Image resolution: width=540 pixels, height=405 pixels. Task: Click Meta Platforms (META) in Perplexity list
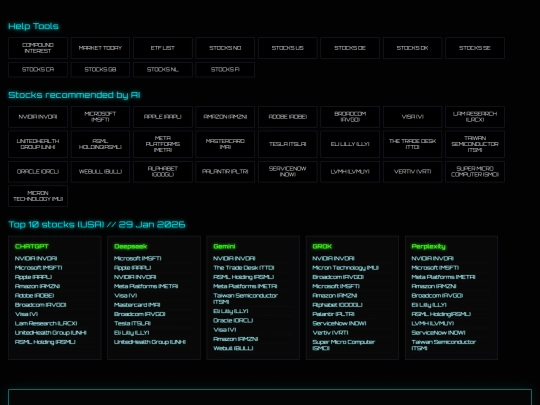(x=444, y=277)
